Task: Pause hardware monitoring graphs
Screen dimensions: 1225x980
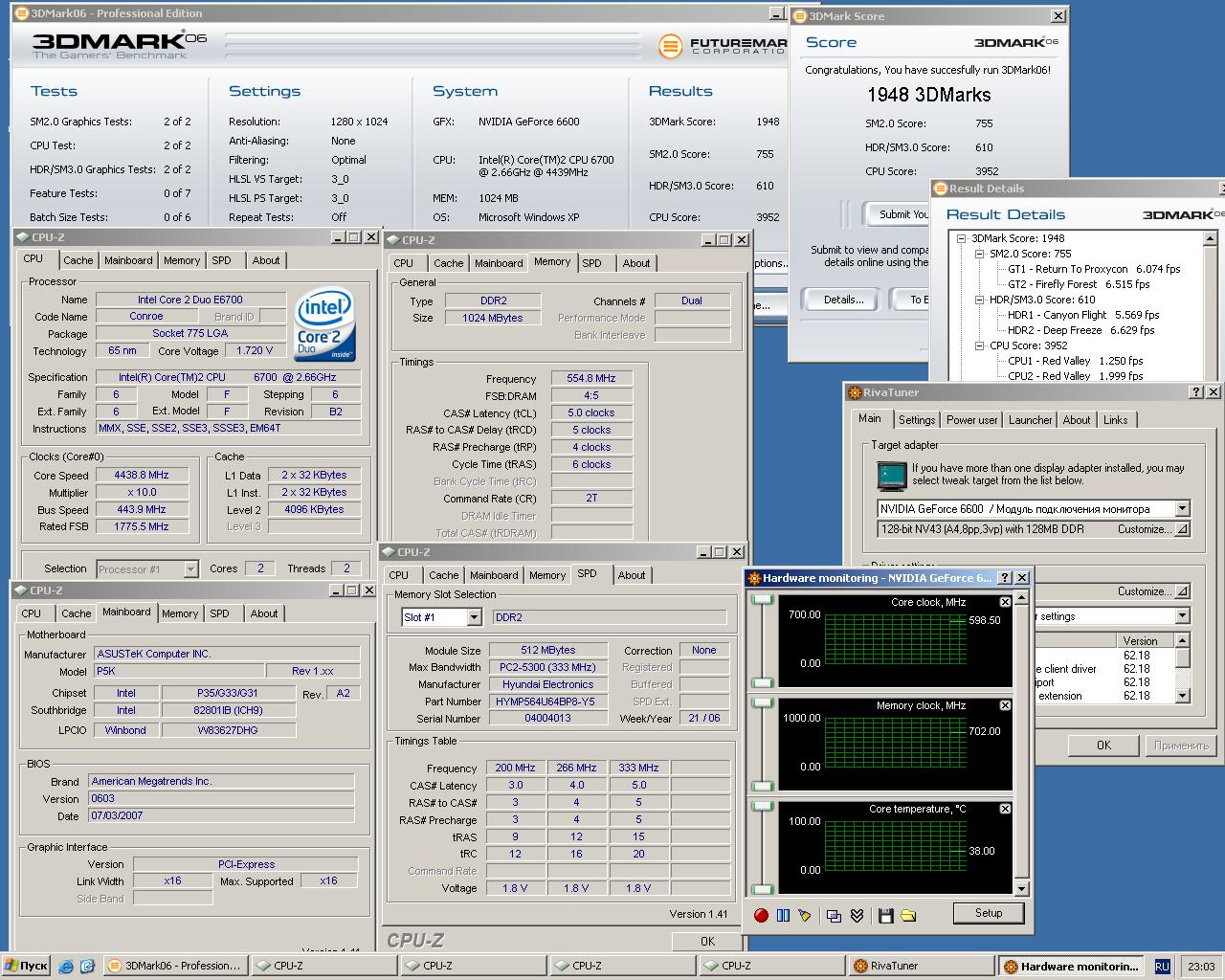Action: 783,915
